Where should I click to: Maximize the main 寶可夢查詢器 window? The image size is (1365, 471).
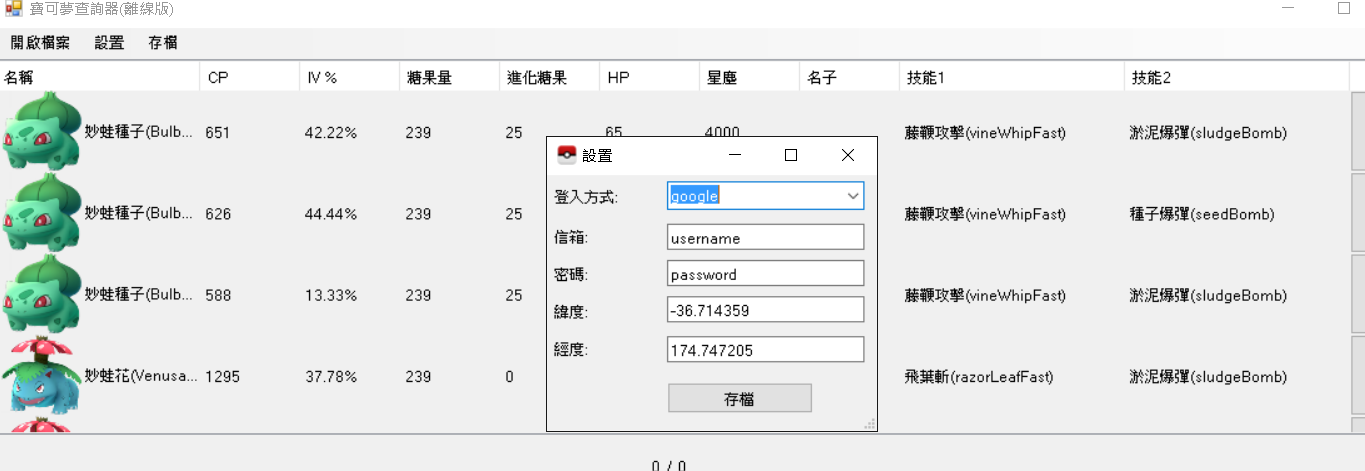pyautogui.click(x=1344, y=7)
